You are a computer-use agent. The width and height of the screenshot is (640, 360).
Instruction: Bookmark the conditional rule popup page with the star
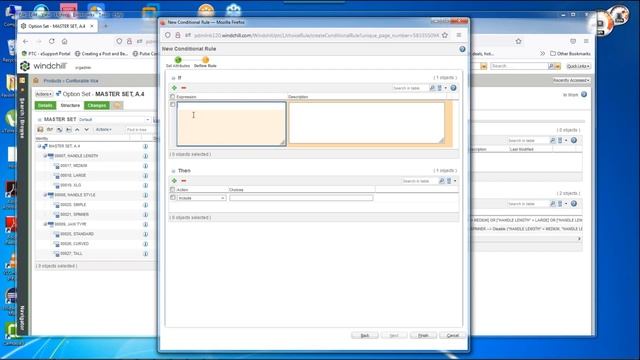[x=445, y=35]
